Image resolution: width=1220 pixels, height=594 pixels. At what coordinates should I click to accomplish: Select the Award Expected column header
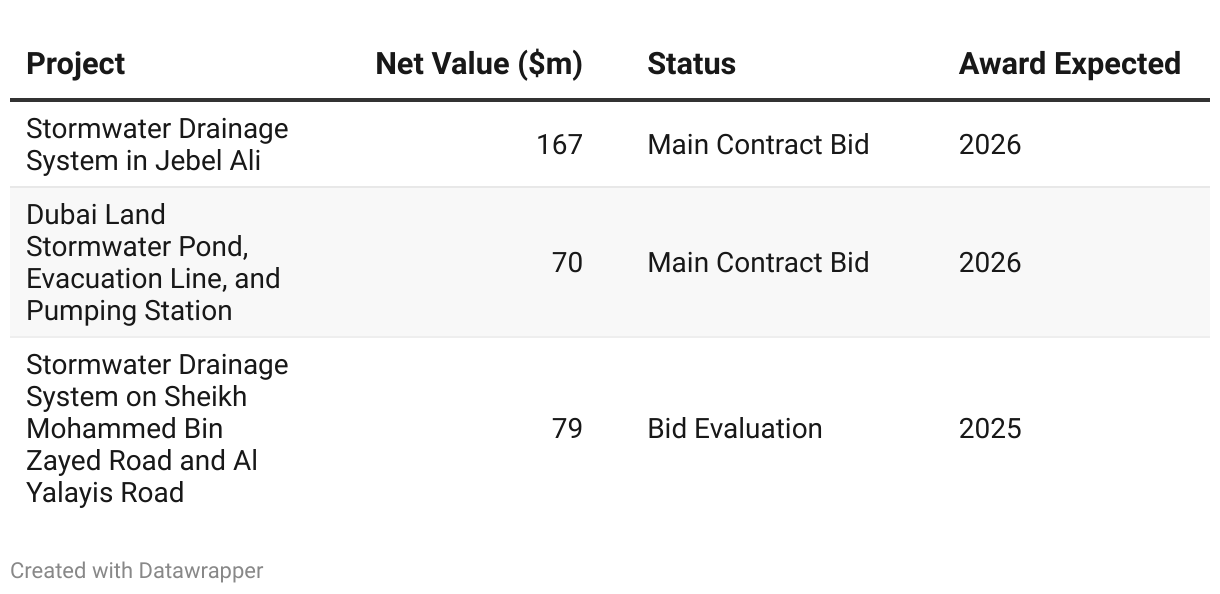tap(1069, 64)
